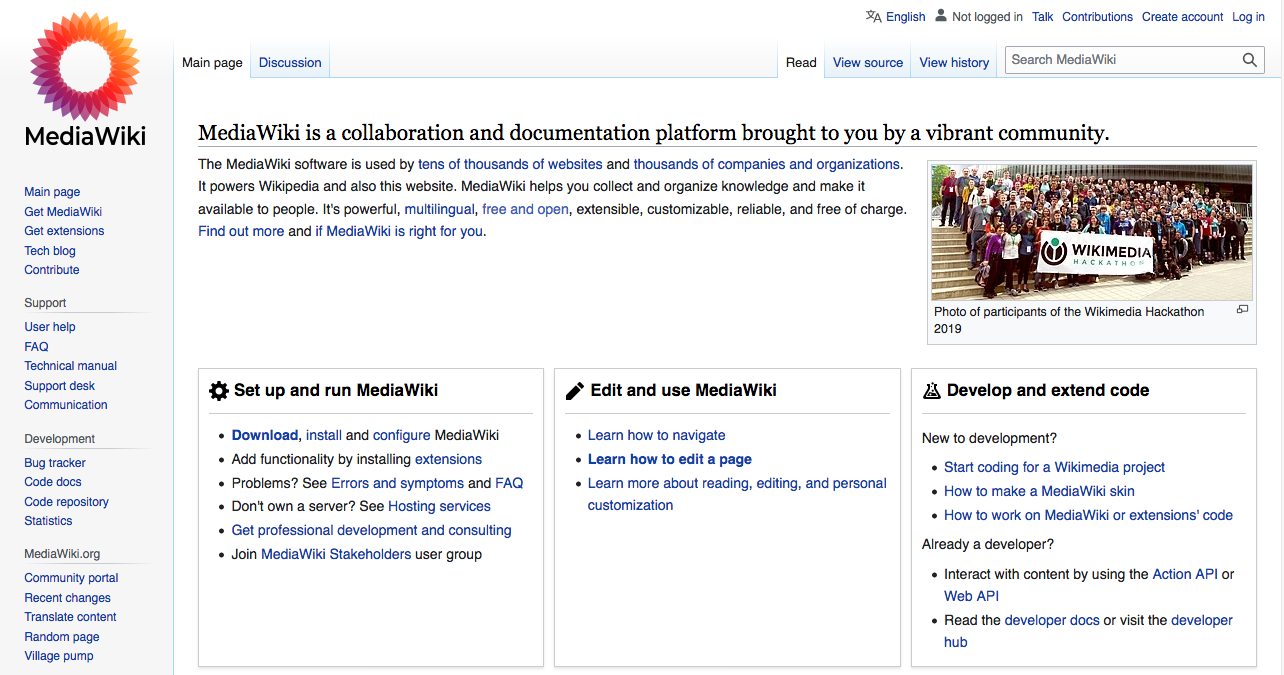Click the Web API link
1284x675 pixels.
coord(971,596)
